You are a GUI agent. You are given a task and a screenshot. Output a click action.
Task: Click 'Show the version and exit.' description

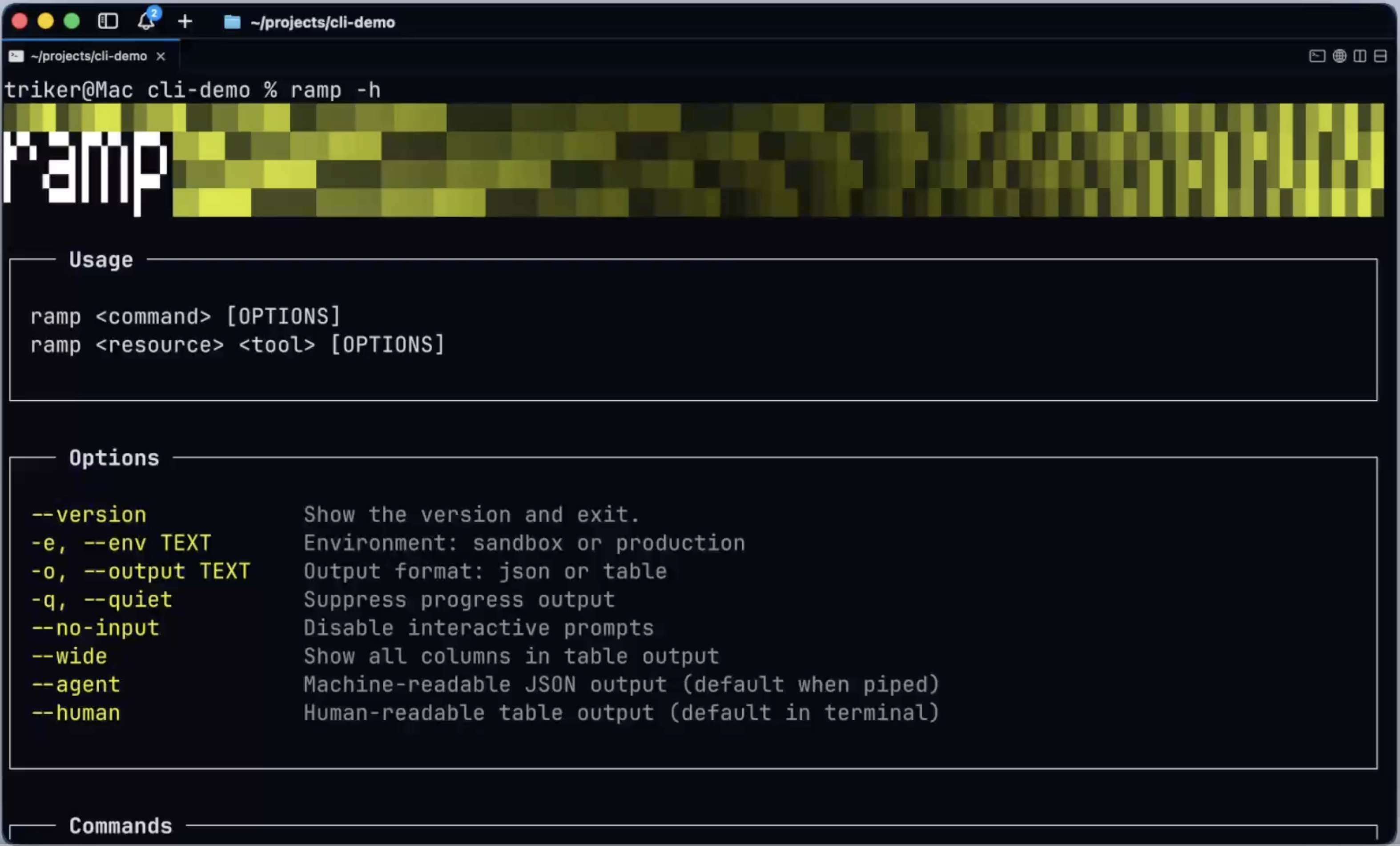[x=471, y=515]
